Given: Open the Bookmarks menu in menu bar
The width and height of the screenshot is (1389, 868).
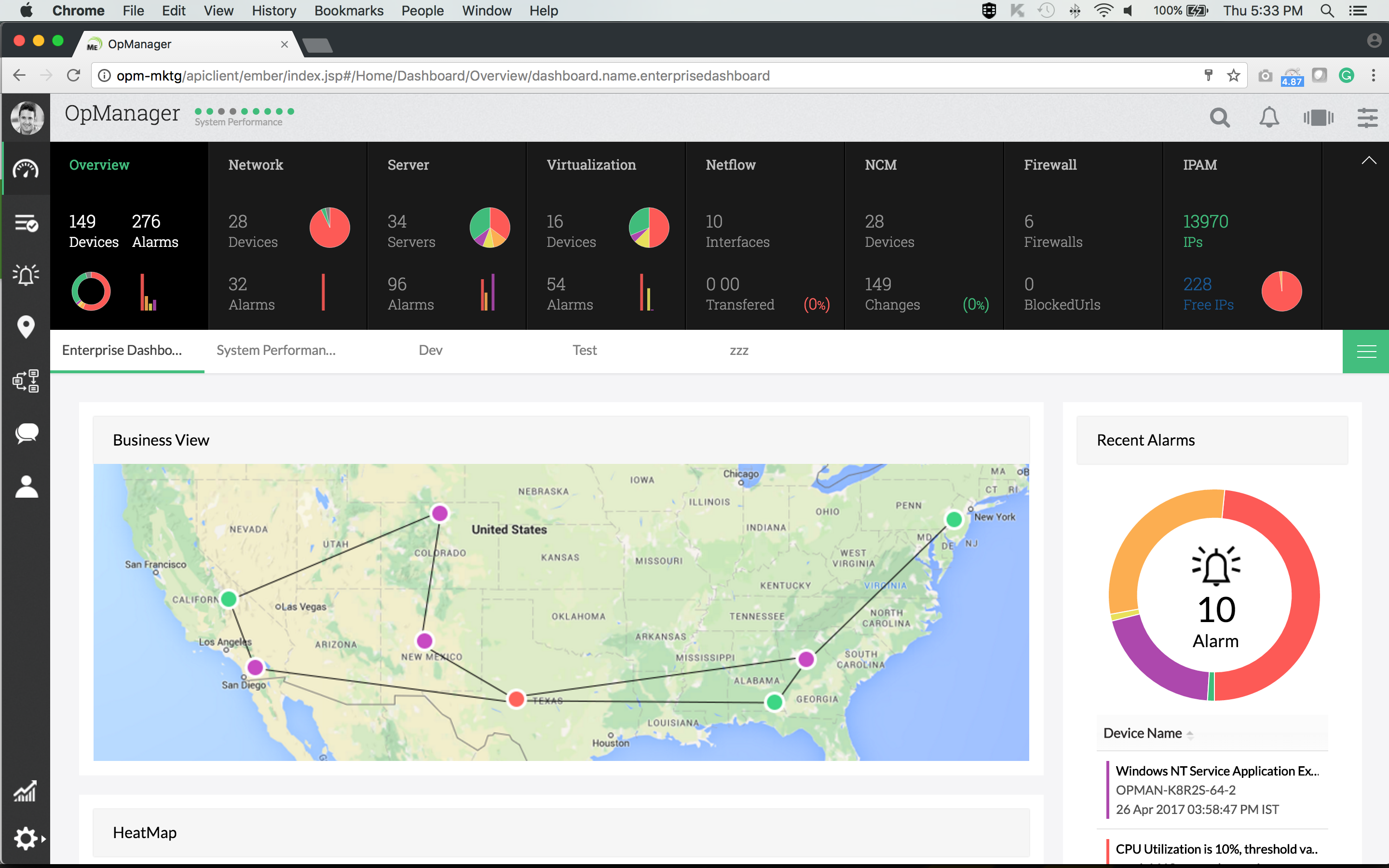Looking at the screenshot, I should tap(348, 10).
